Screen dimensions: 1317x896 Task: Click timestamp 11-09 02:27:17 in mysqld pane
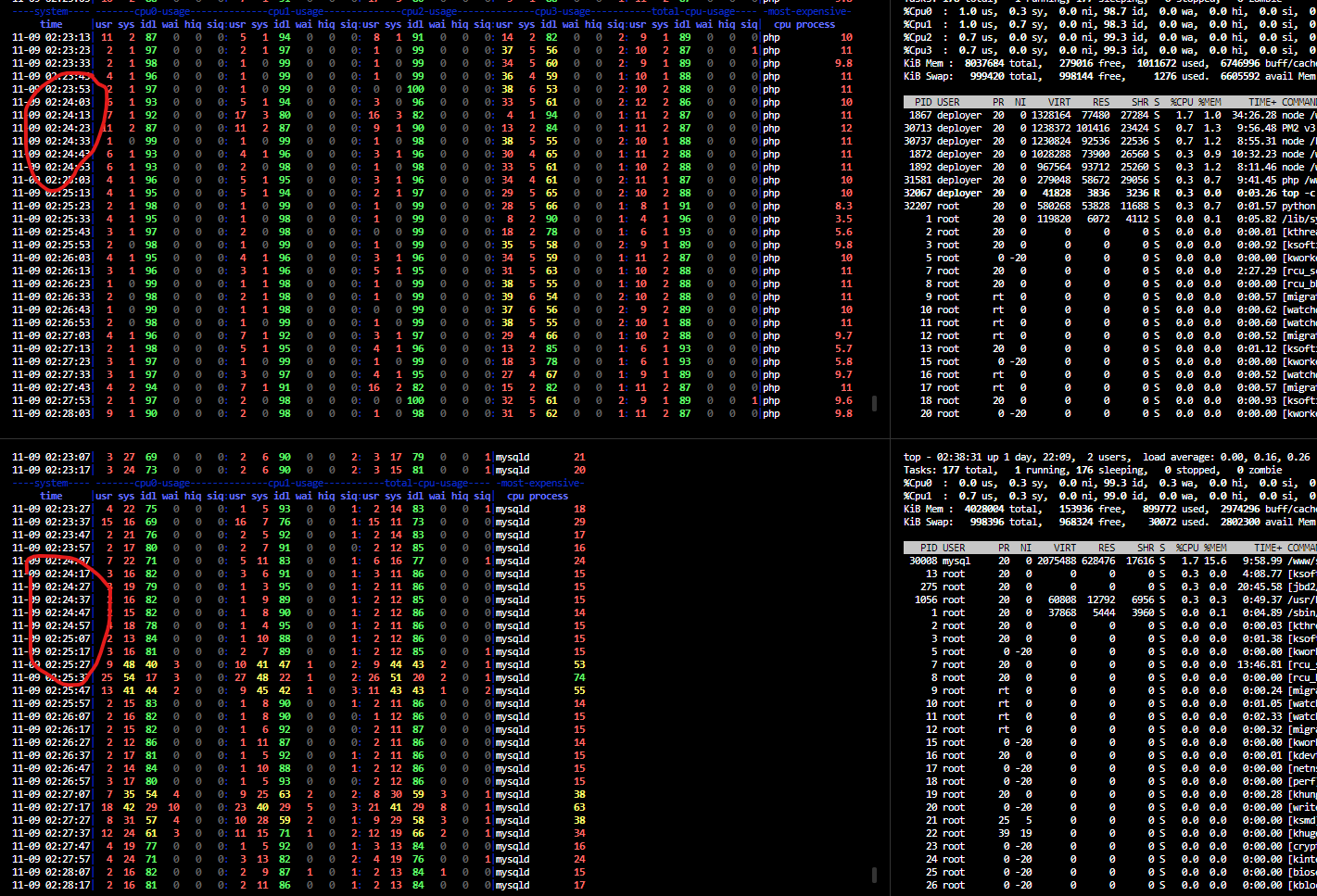52,807
